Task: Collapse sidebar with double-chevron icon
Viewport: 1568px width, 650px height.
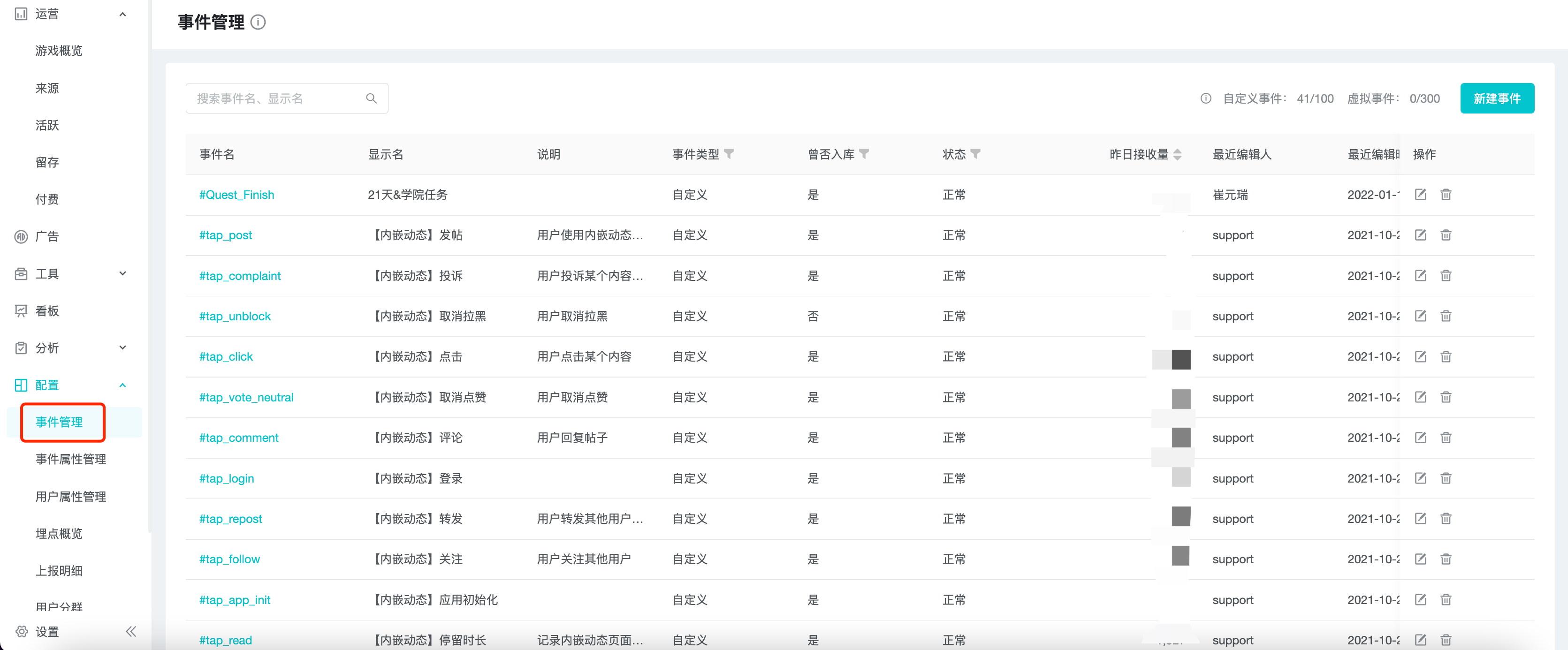Action: point(131,631)
